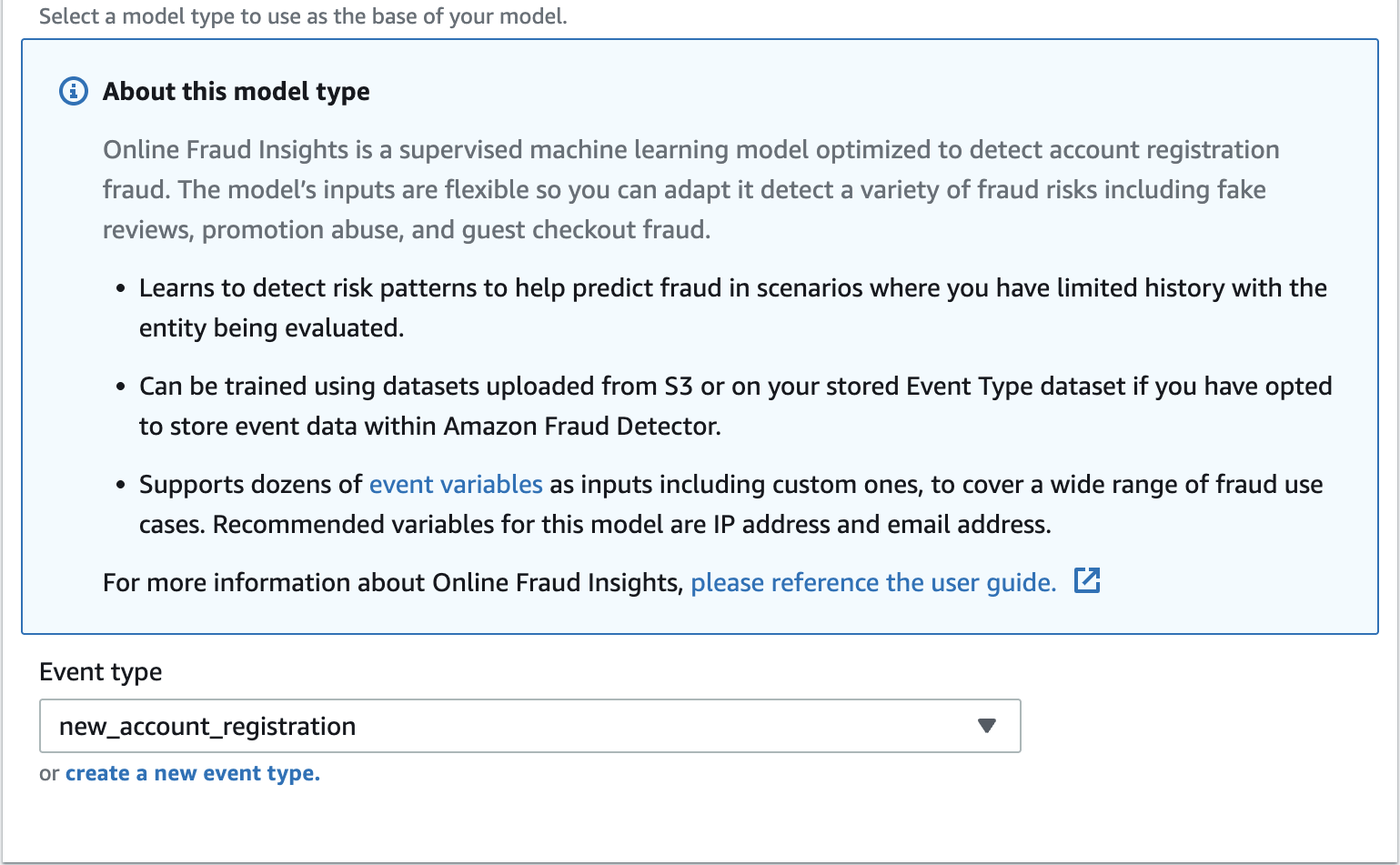The image size is (1400, 865).
Task: Open the please reference the user guide link
Action: tap(872, 583)
